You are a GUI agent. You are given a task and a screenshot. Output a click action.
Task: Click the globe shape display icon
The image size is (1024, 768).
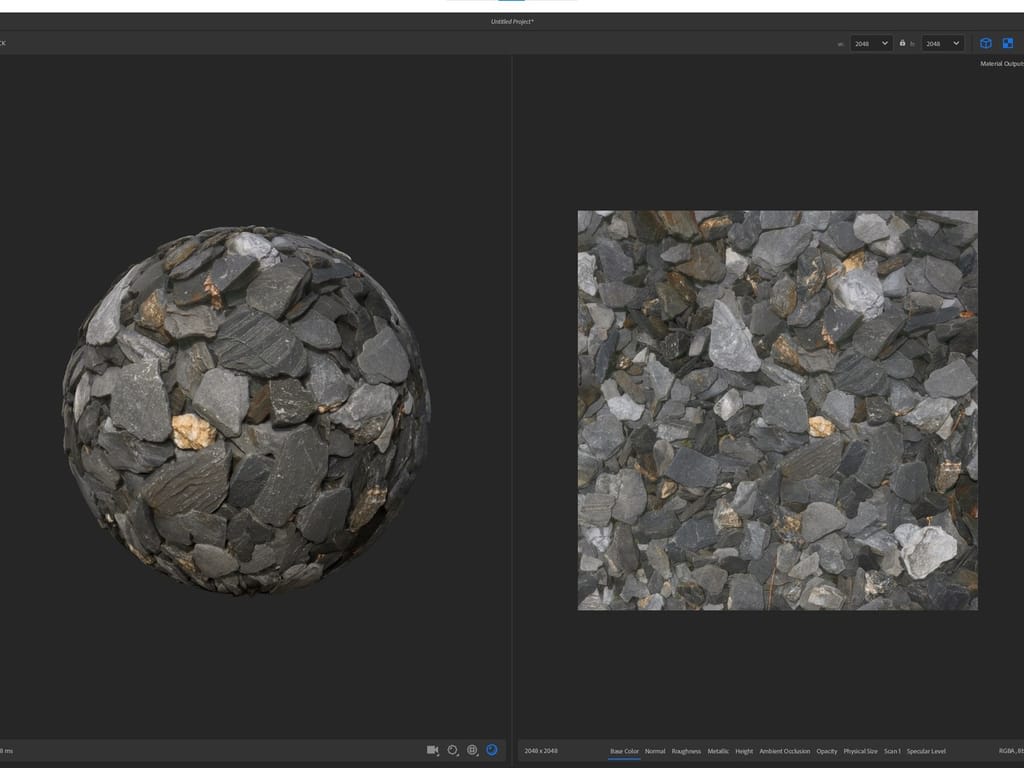[x=472, y=750]
